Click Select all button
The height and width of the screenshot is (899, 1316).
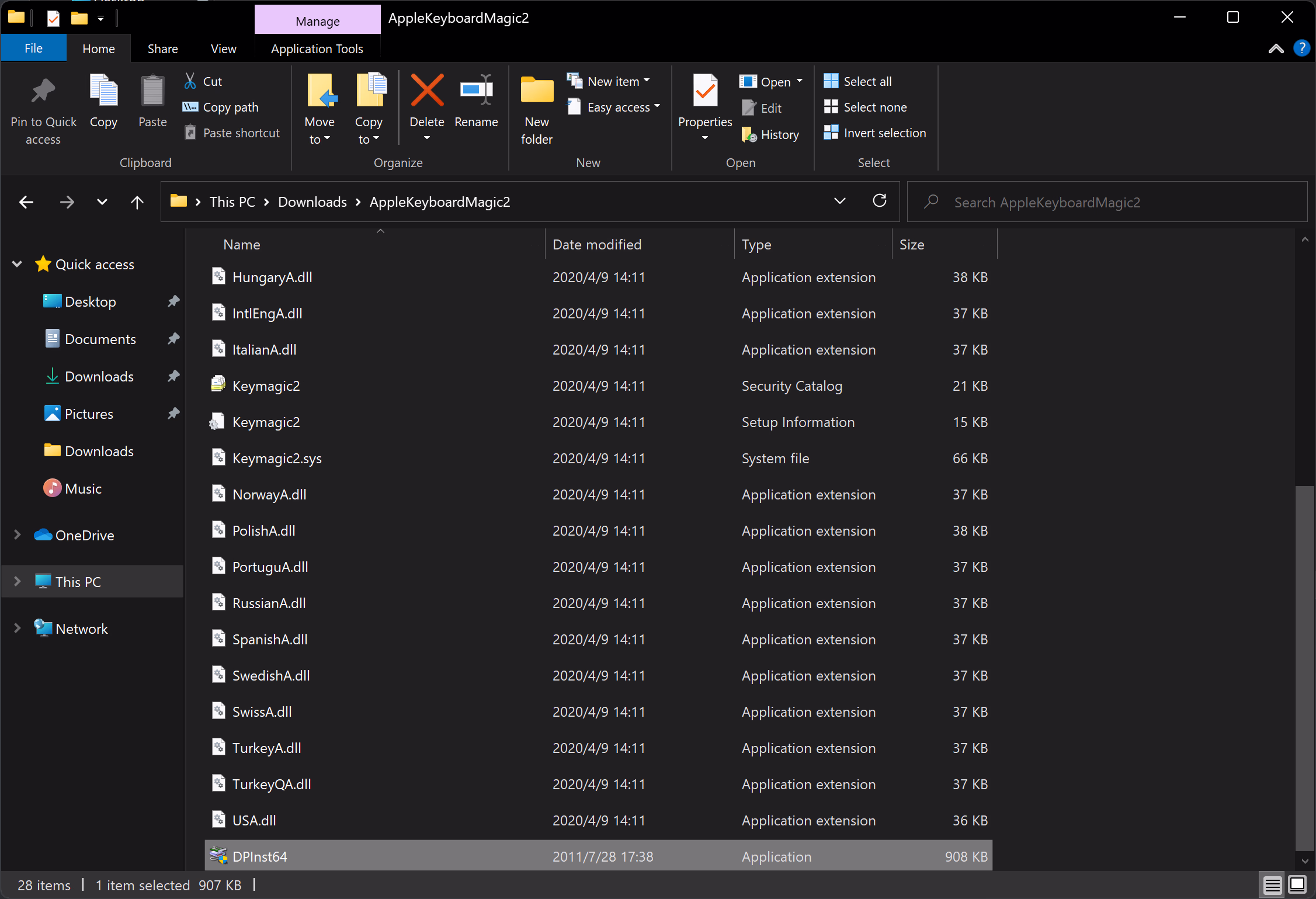(858, 81)
